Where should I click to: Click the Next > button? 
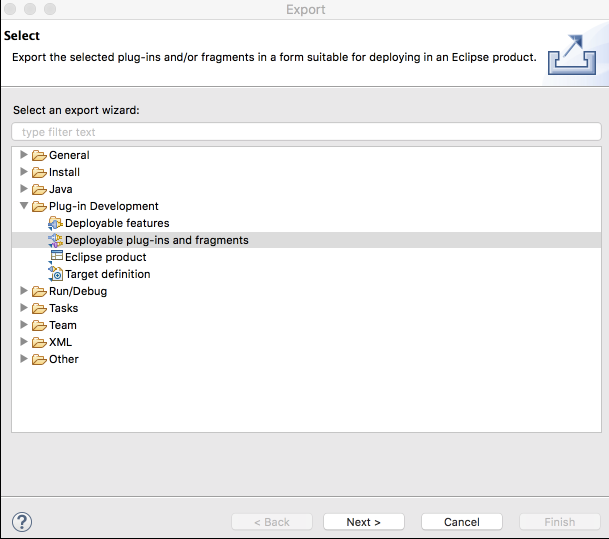pyautogui.click(x=364, y=522)
